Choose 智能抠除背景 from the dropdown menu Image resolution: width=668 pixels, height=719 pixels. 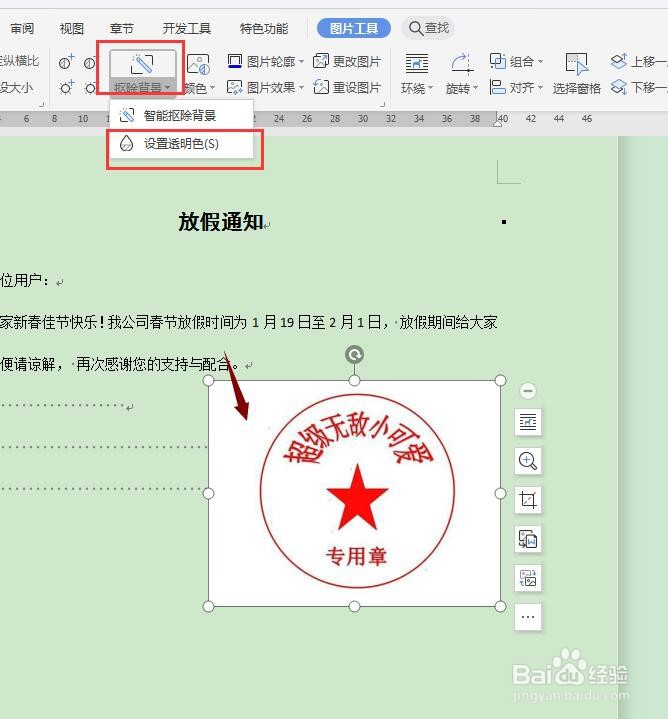point(181,115)
